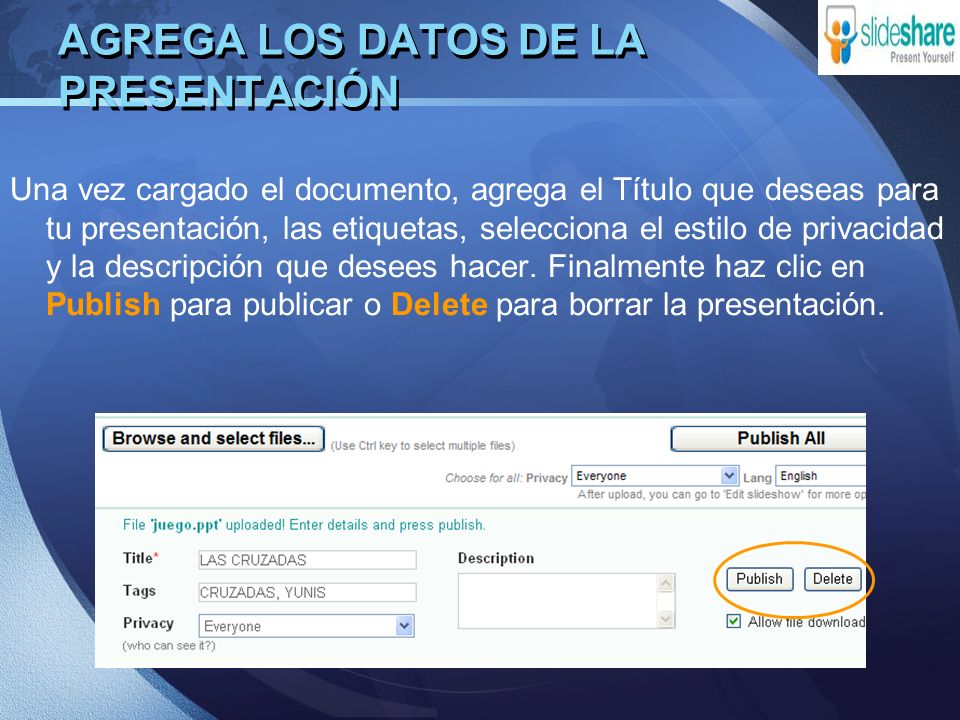Image resolution: width=960 pixels, height=720 pixels.
Task: Click the orange 'Publish' word in paragraph
Action: 103,304
